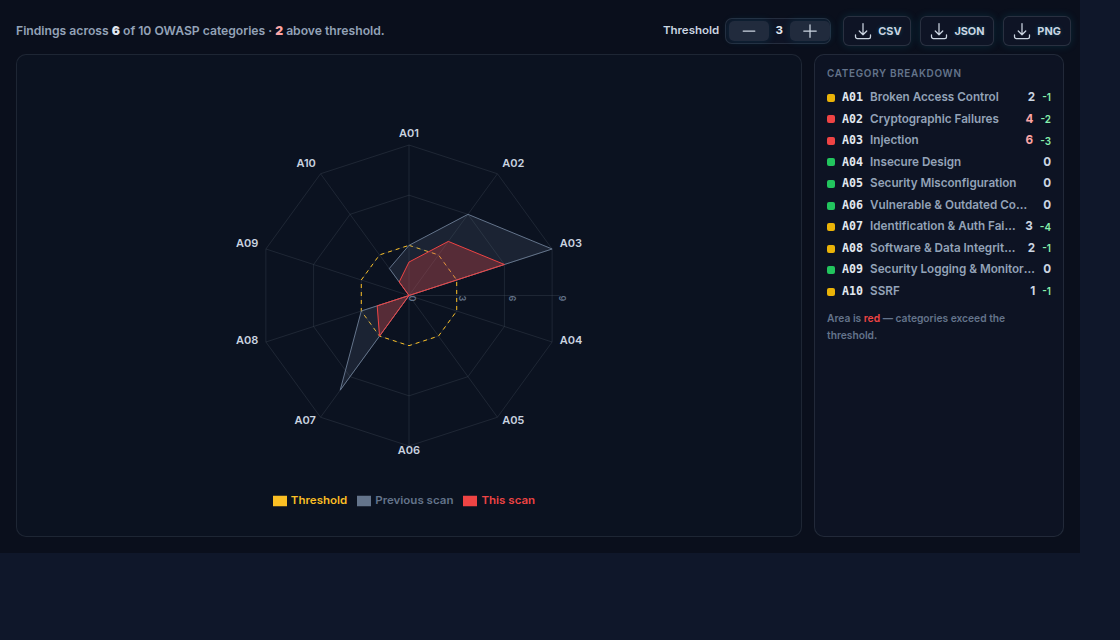Select A05 Security Misconfiguration row
Screen dimensions: 1120x640
pos(939,184)
